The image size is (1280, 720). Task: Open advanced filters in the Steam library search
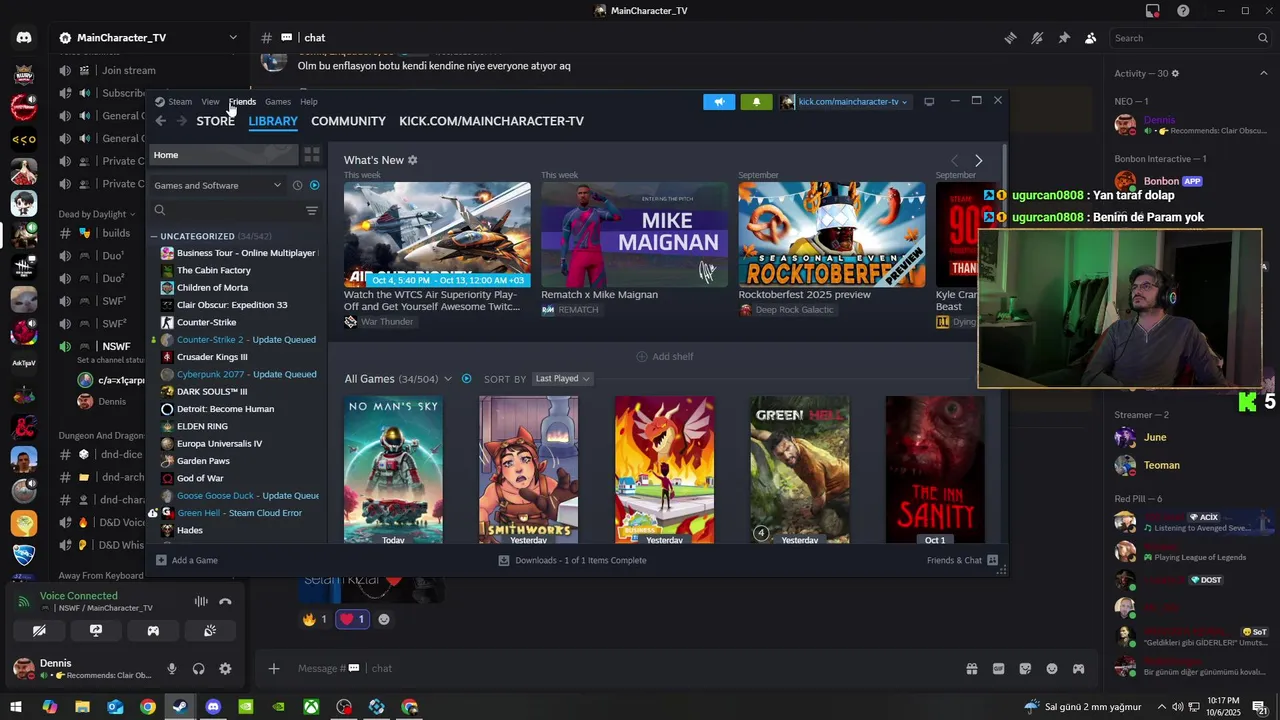coord(312,210)
